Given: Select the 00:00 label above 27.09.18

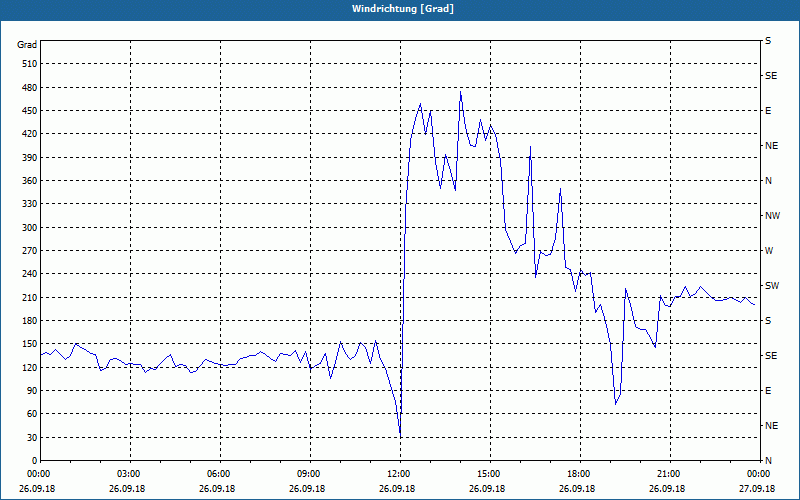Looking at the screenshot, I should point(759,474).
